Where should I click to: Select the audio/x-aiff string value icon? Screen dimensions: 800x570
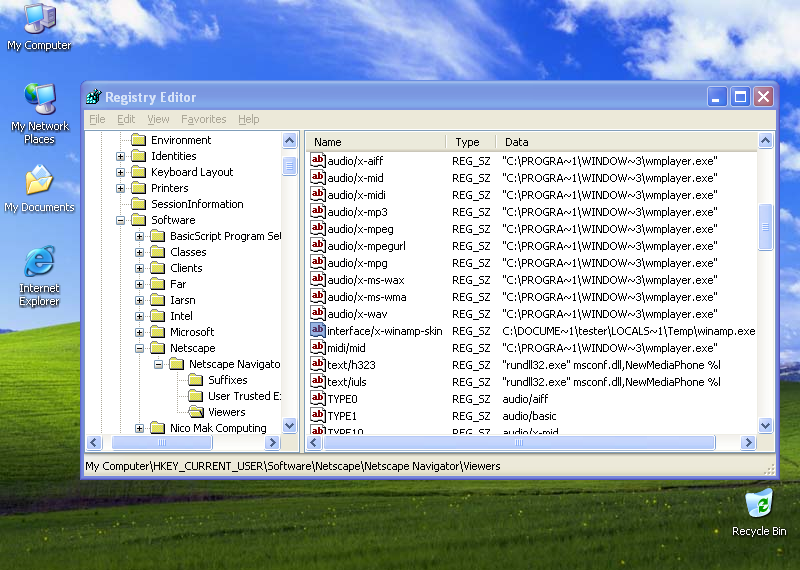(318, 160)
